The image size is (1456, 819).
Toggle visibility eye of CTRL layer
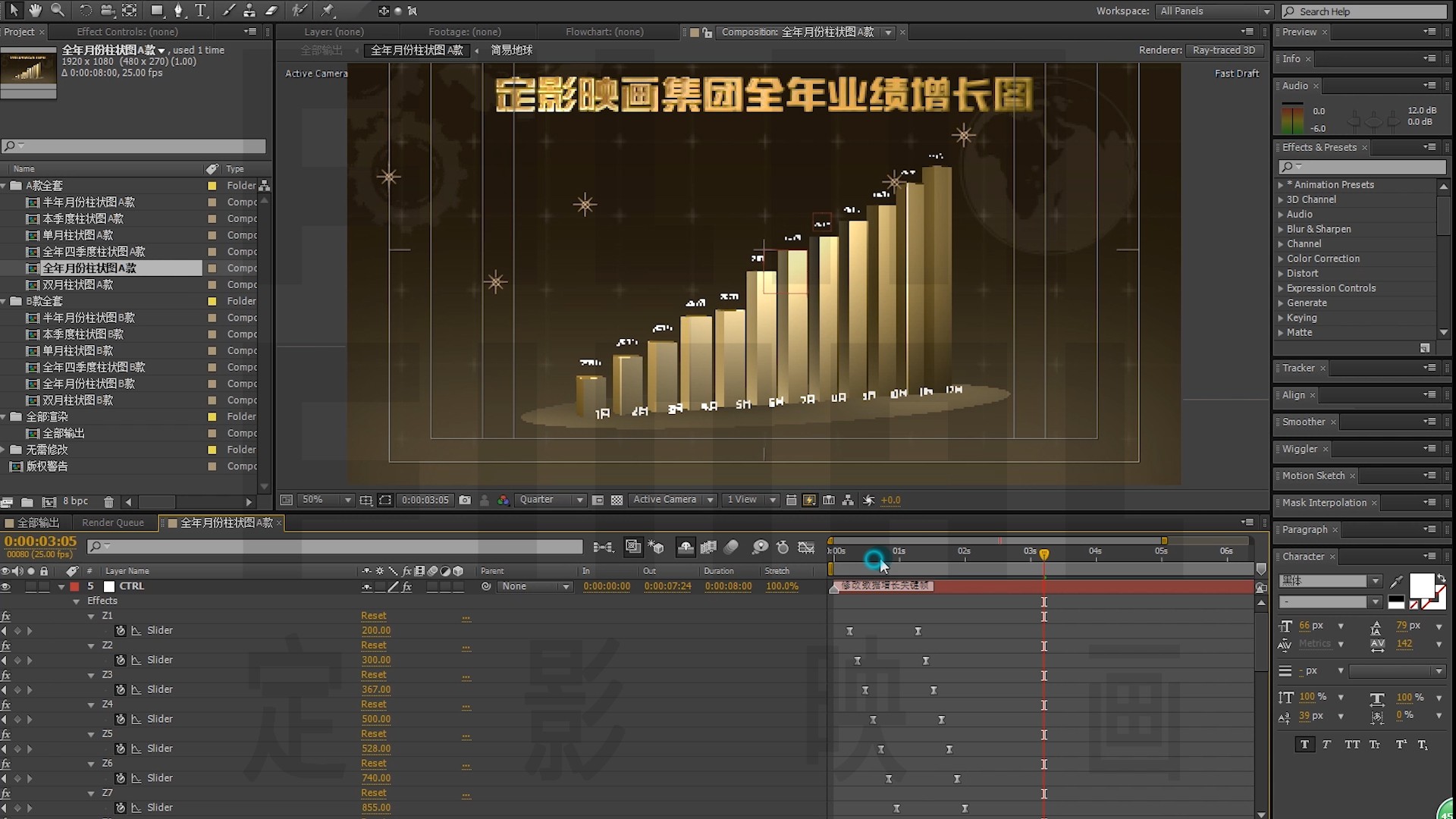click(6, 586)
